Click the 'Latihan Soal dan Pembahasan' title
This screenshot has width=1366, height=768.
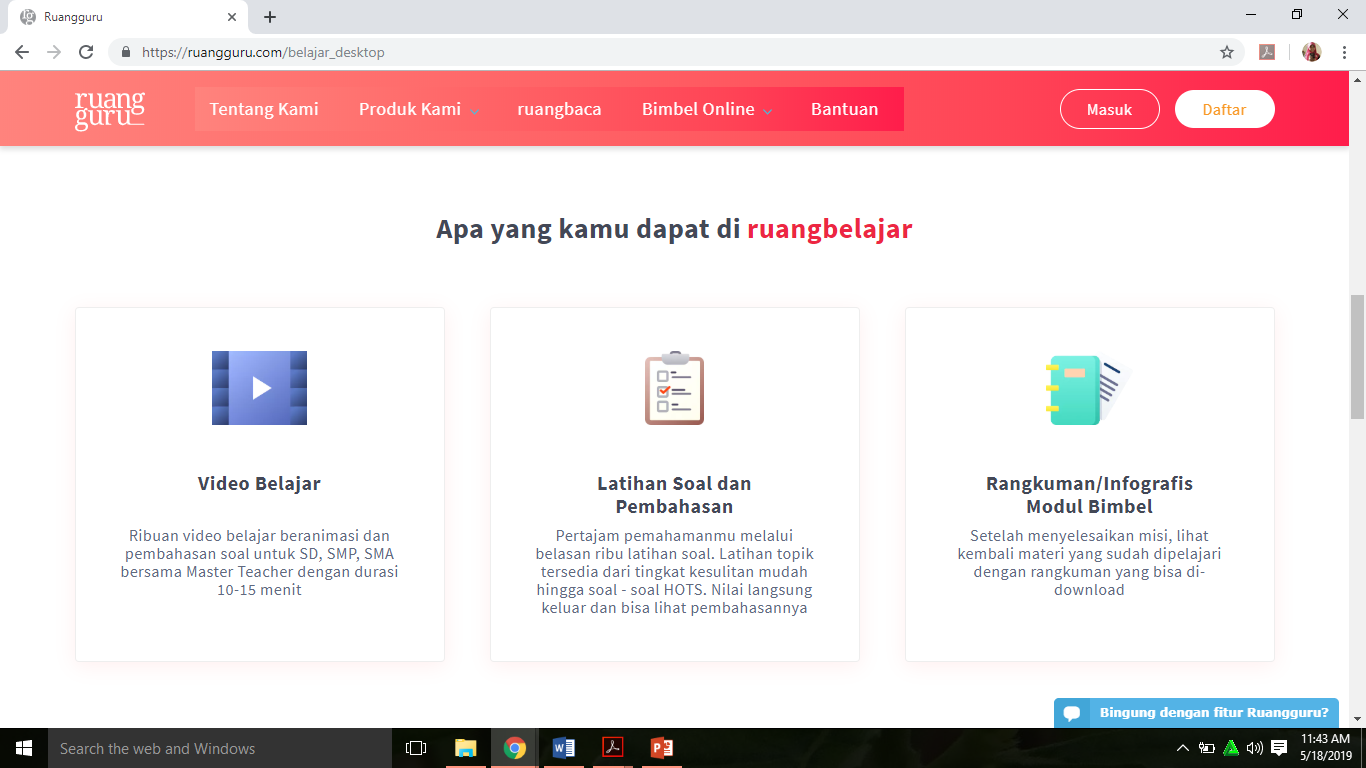(x=674, y=495)
